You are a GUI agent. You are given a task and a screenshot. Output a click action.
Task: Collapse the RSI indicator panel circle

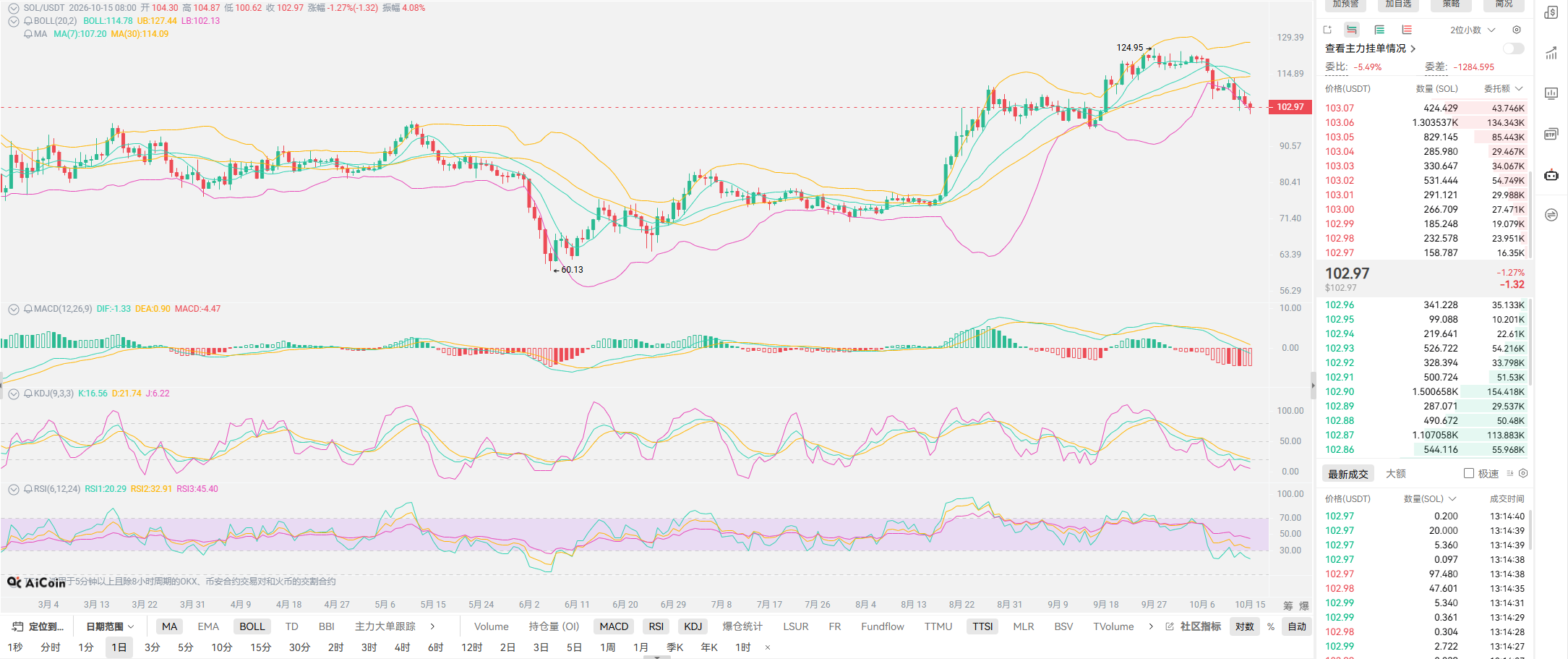click(14, 489)
